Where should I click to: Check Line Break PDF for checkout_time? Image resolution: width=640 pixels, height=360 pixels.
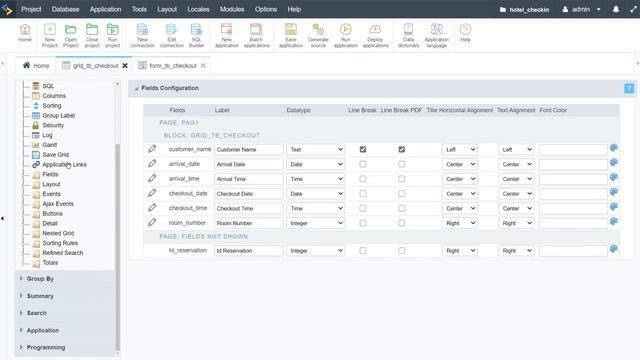point(402,208)
